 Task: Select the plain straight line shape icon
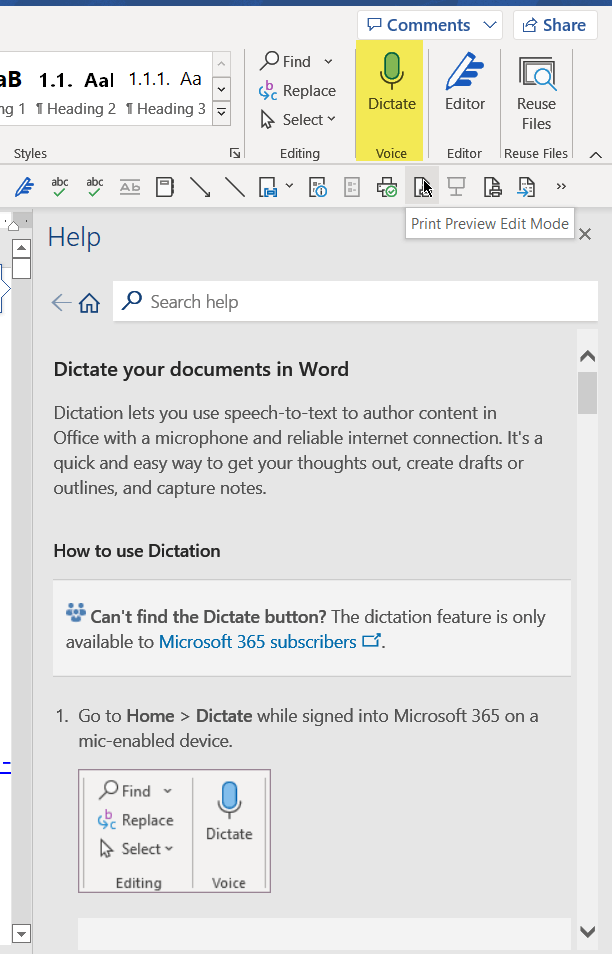(234, 187)
